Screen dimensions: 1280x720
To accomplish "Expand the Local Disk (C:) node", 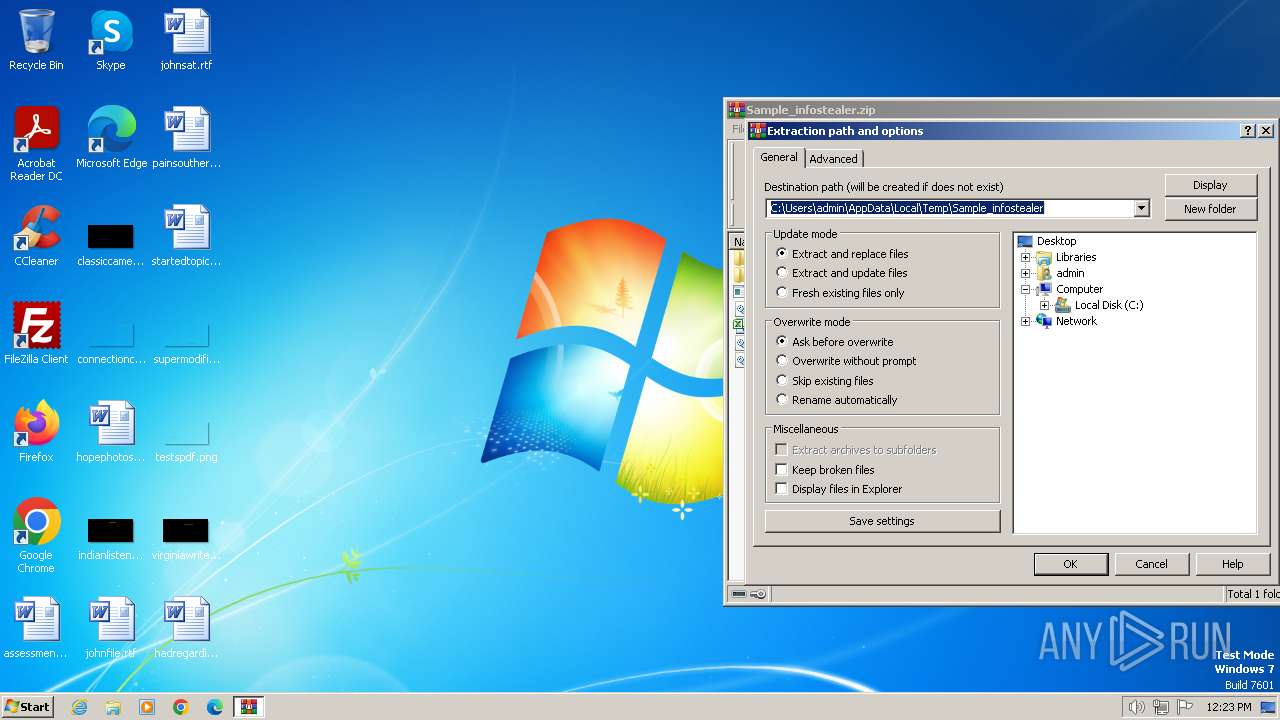I will [1044, 305].
